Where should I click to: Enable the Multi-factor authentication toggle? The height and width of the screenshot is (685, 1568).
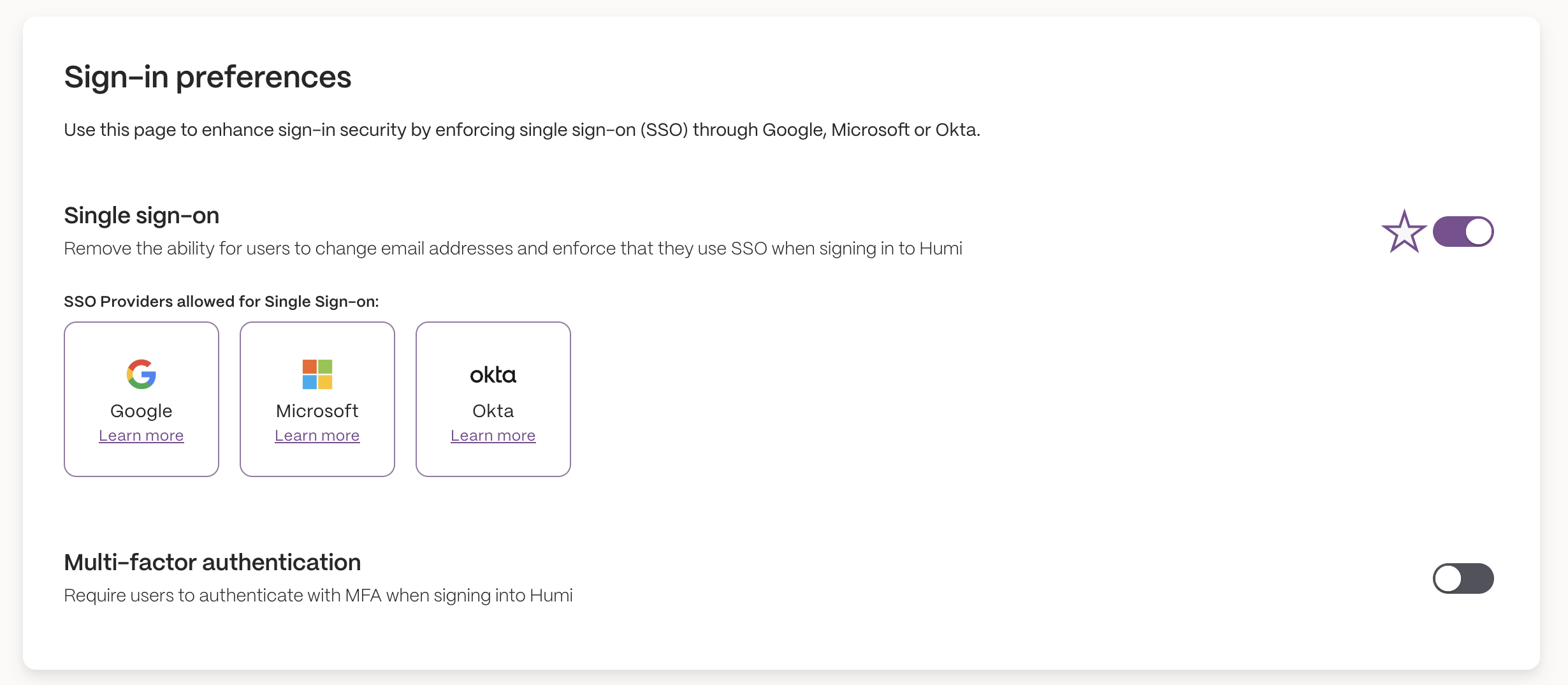1463,578
